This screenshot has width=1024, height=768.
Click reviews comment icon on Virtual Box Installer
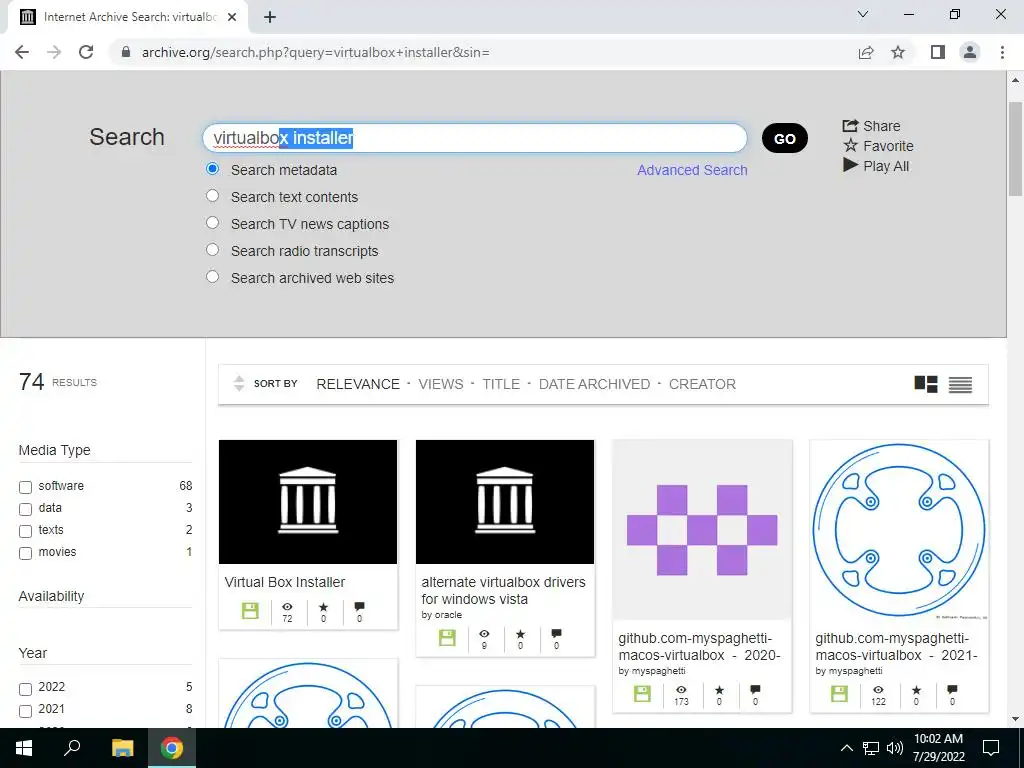pos(359,607)
